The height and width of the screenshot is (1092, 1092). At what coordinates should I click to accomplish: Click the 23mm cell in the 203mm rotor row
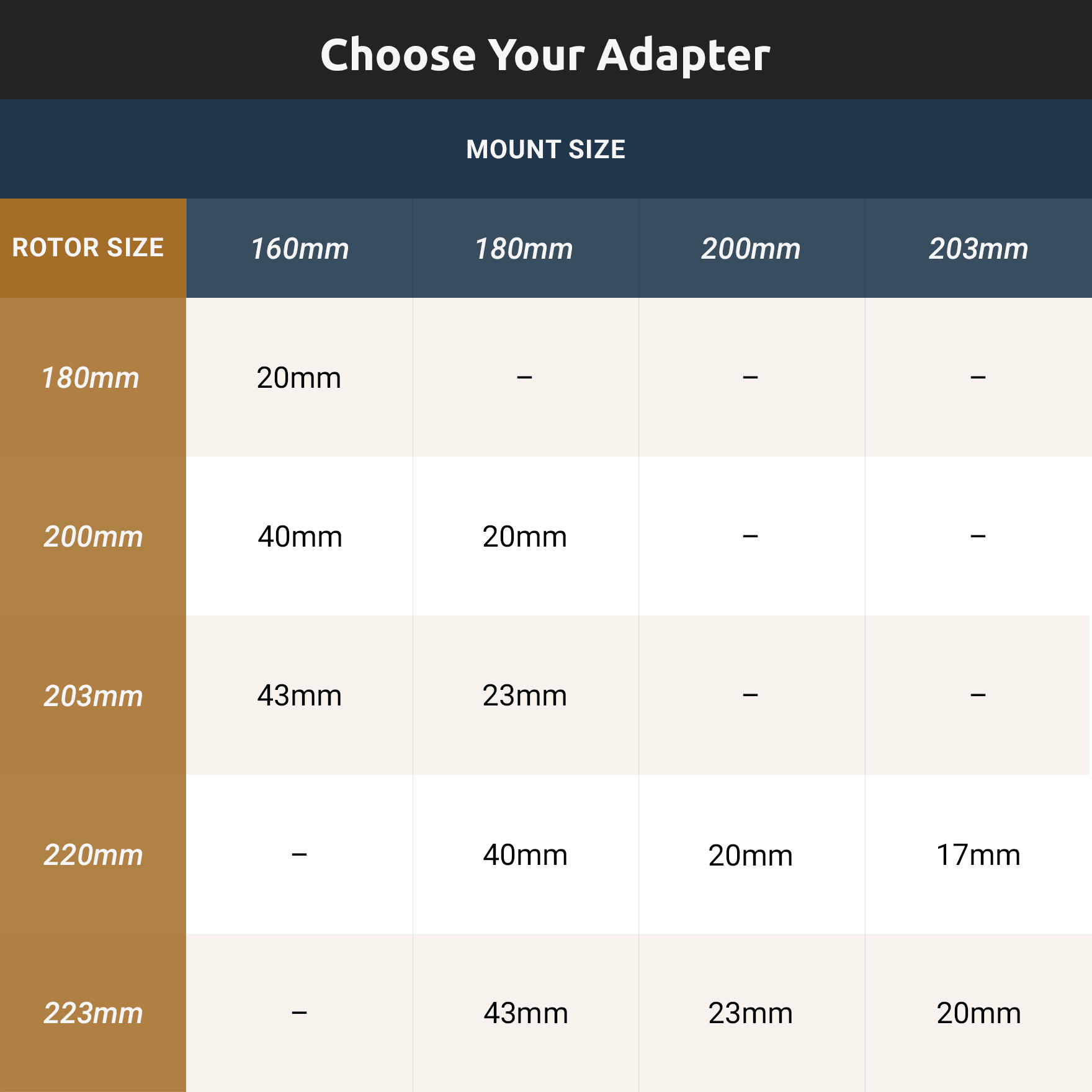(525, 696)
